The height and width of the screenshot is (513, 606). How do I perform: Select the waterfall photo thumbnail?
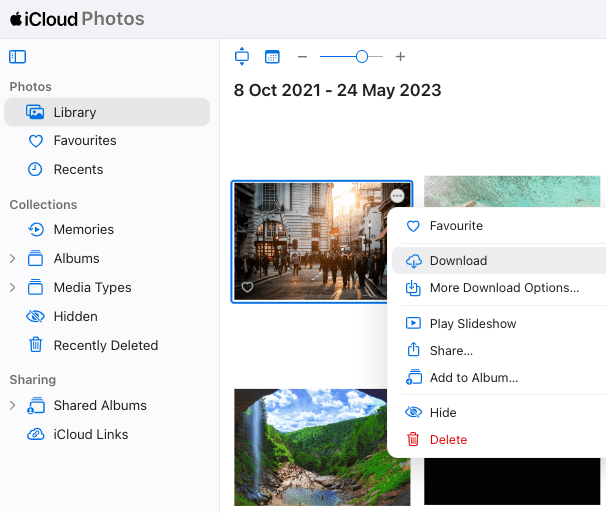tap(322, 446)
